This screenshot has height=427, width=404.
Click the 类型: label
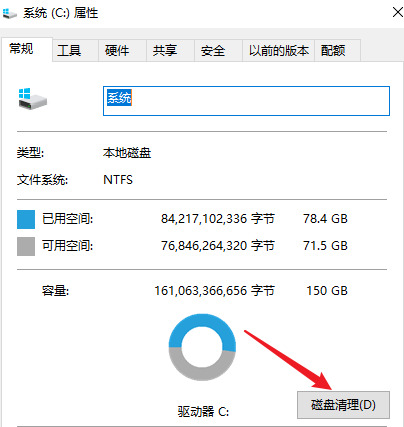[30, 153]
